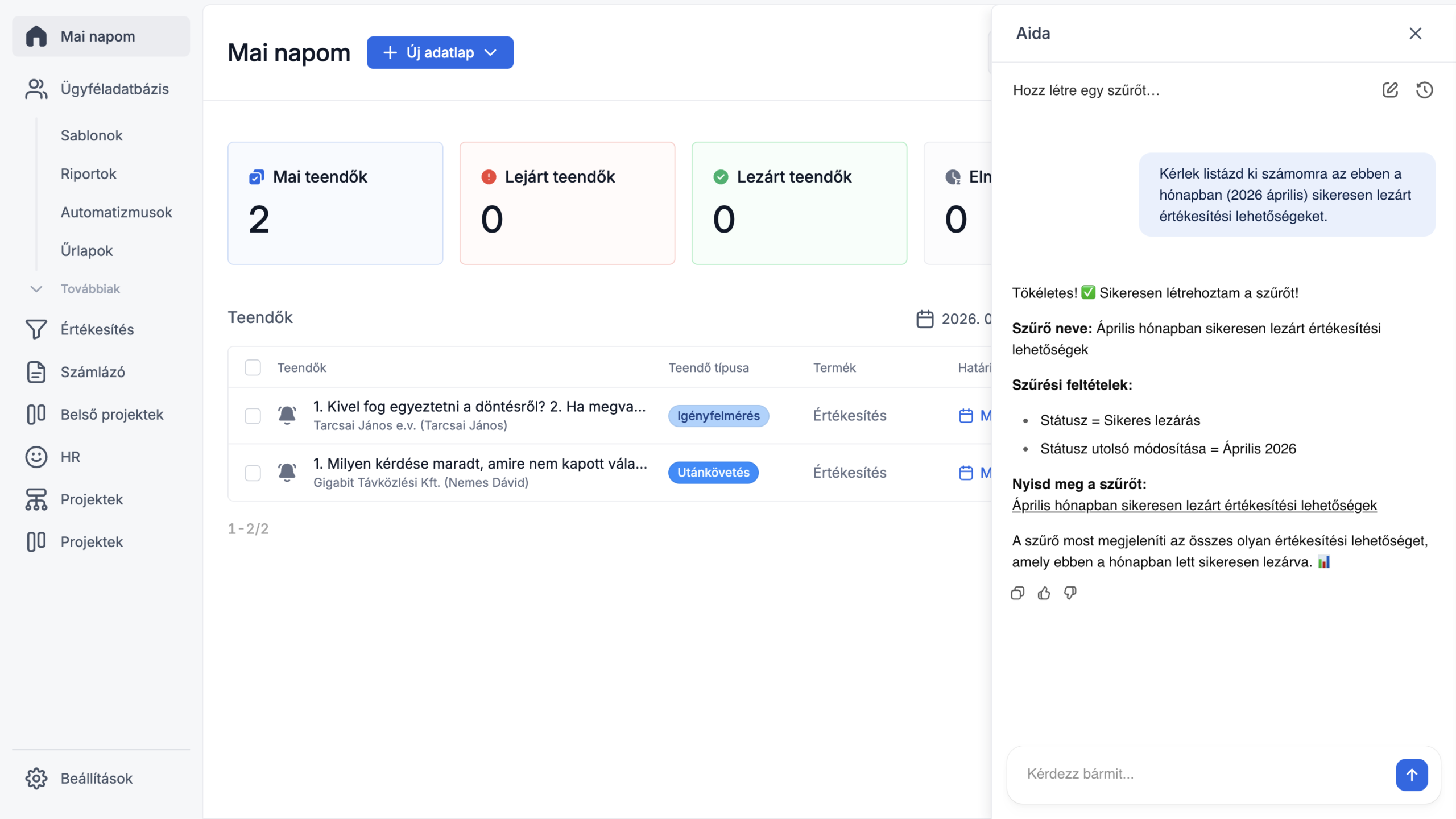This screenshot has height=819, width=1456.
Task: Click the thumbs up feedback icon
Action: (1044, 593)
